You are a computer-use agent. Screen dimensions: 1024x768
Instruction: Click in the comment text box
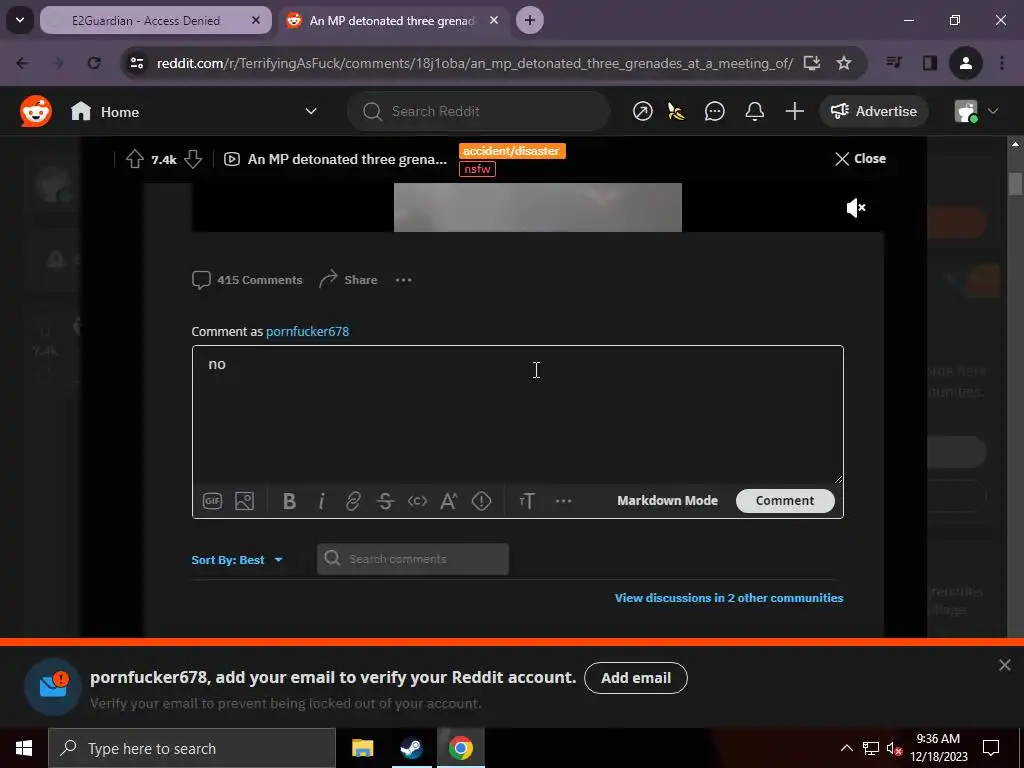click(x=517, y=415)
